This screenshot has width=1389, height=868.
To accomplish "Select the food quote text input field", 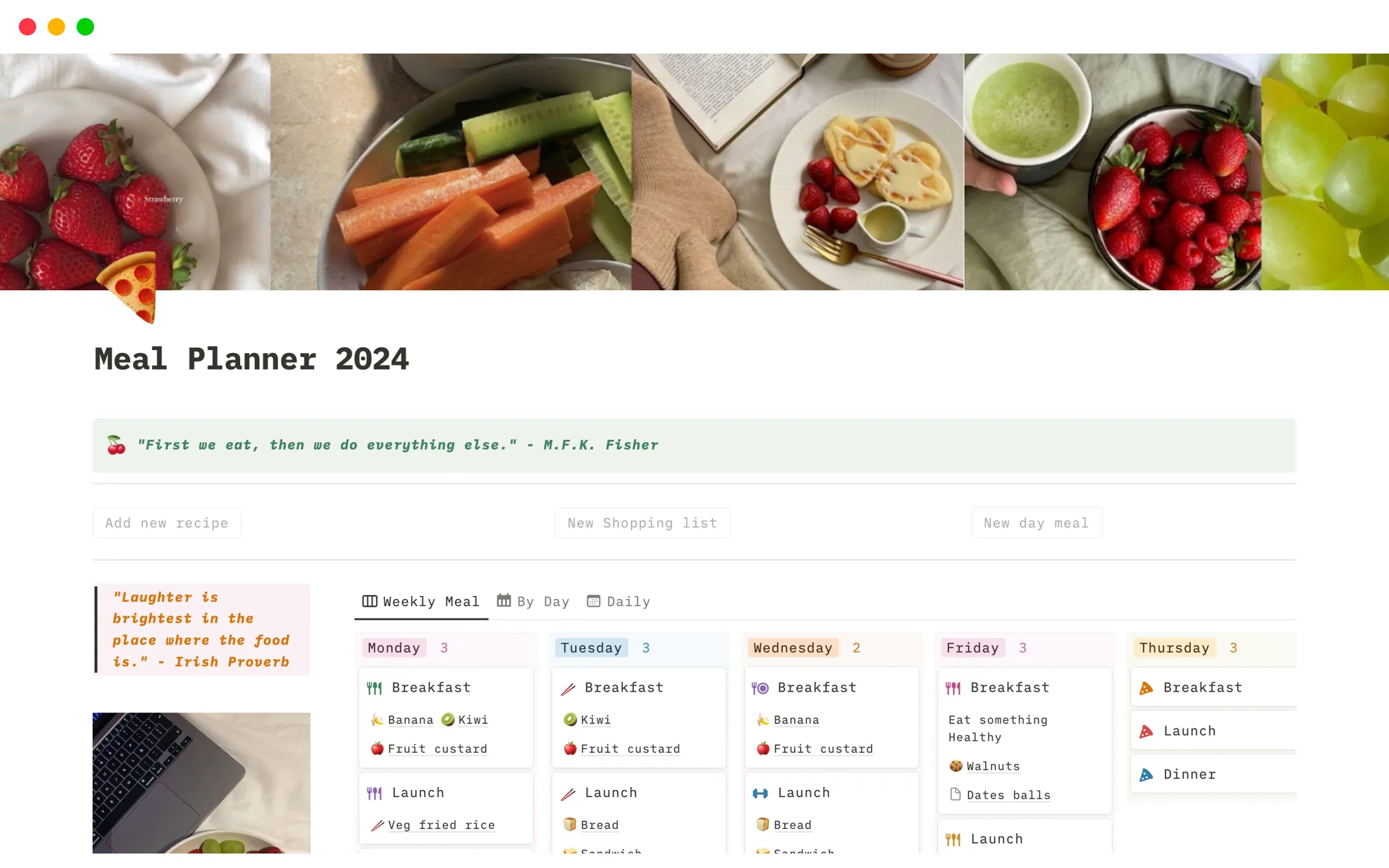I will click(x=694, y=444).
